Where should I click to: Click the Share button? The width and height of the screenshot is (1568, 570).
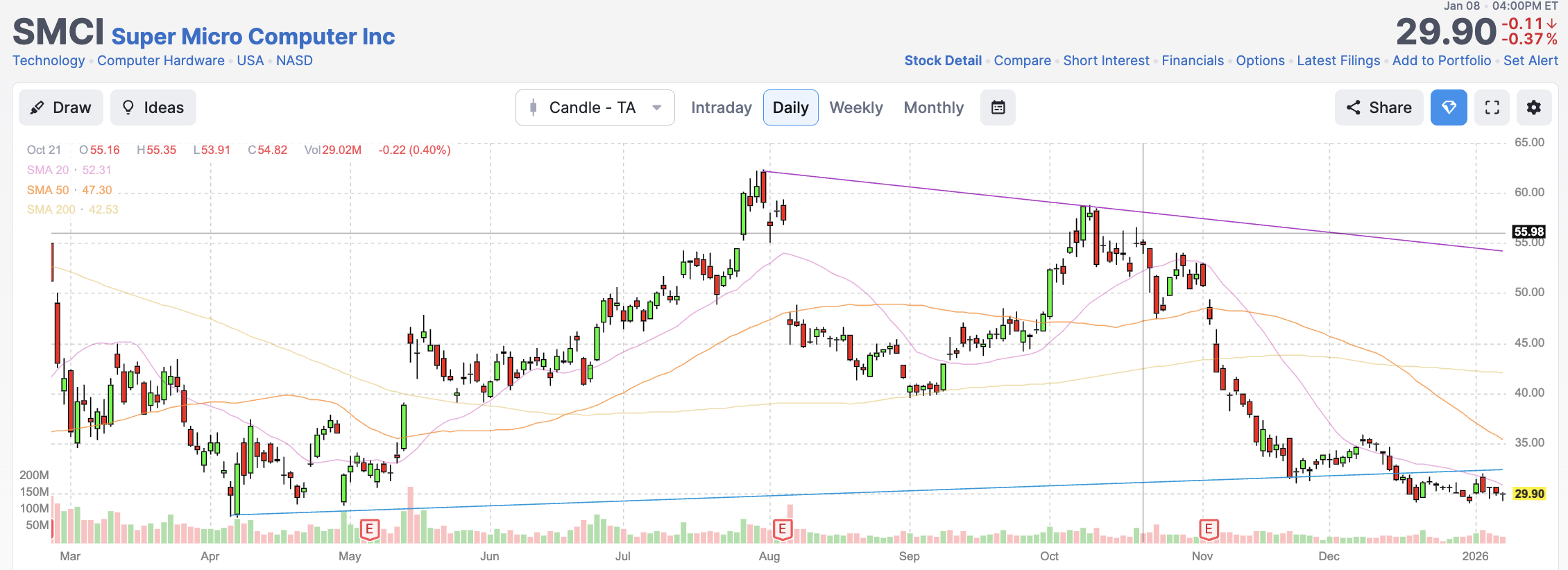pos(1379,107)
